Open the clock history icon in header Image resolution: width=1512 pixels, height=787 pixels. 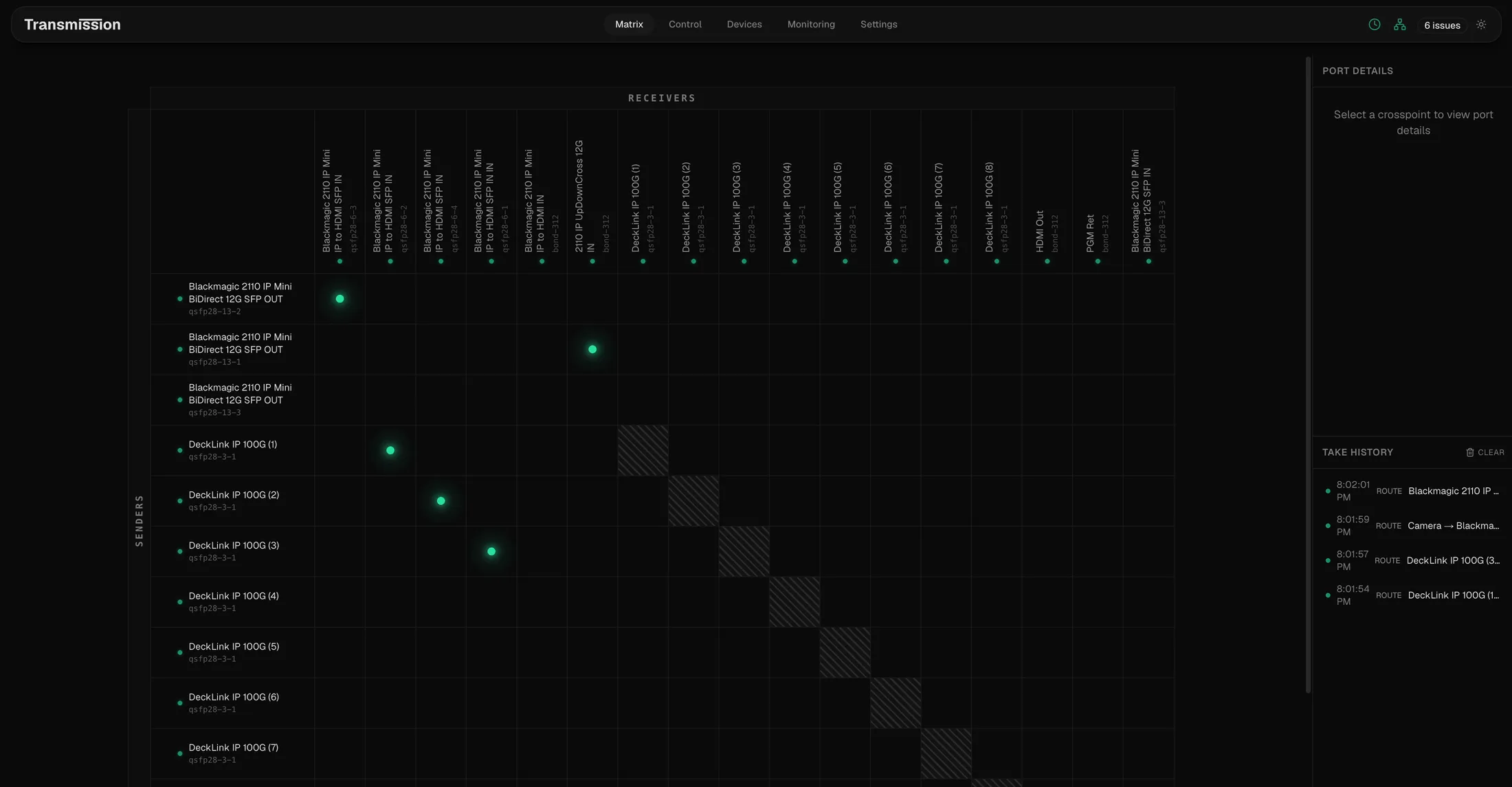pos(1374,25)
